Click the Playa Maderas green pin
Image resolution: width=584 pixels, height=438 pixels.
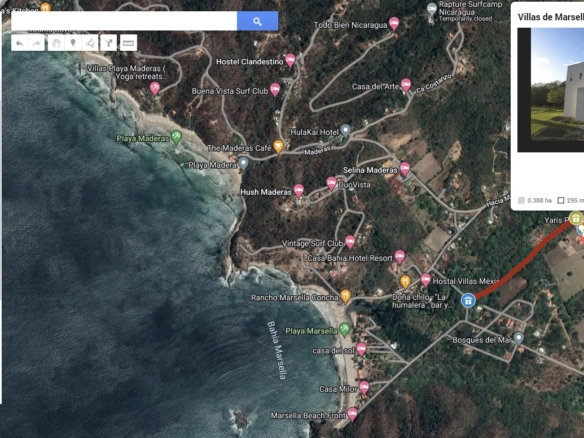[x=176, y=137]
